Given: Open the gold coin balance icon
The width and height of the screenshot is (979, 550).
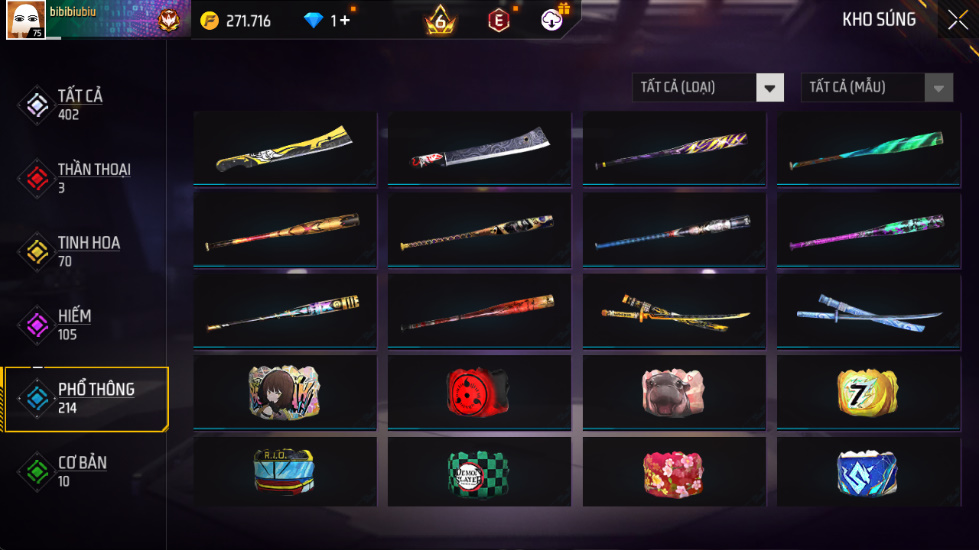Looking at the screenshot, I should (210, 21).
